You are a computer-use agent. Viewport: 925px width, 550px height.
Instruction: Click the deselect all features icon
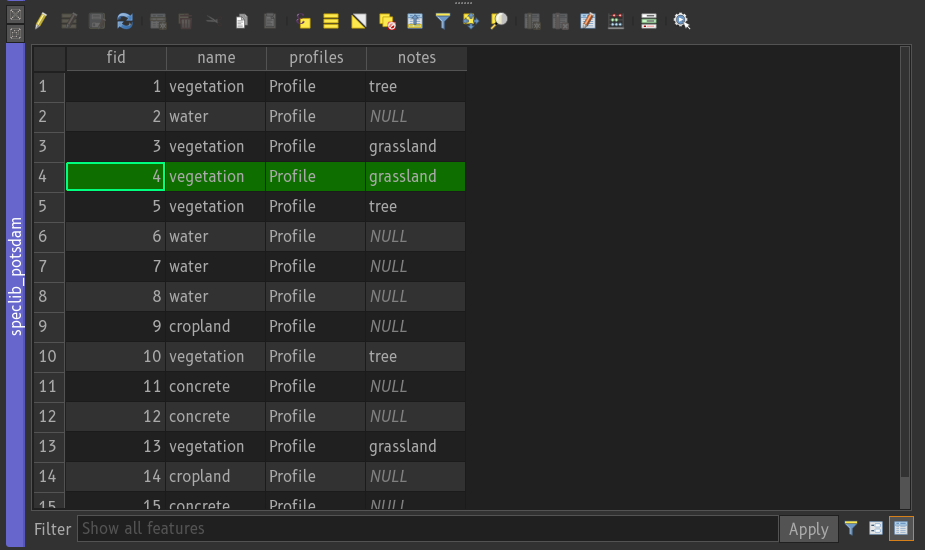pos(387,21)
